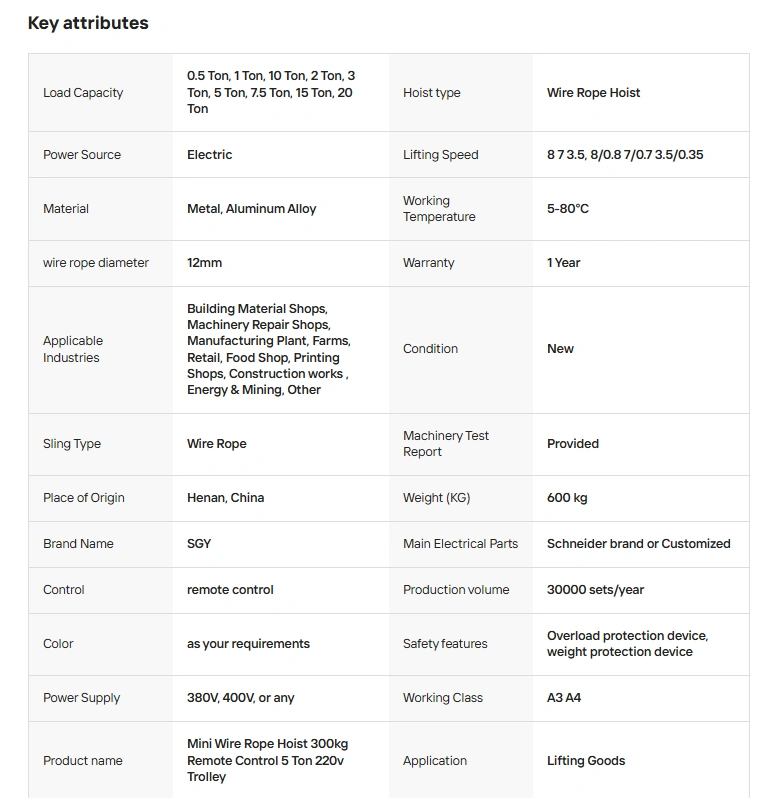Image resolution: width=769 pixels, height=798 pixels.
Task: Click the 5-80°C working temperature value
Action: (x=567, y=209)
